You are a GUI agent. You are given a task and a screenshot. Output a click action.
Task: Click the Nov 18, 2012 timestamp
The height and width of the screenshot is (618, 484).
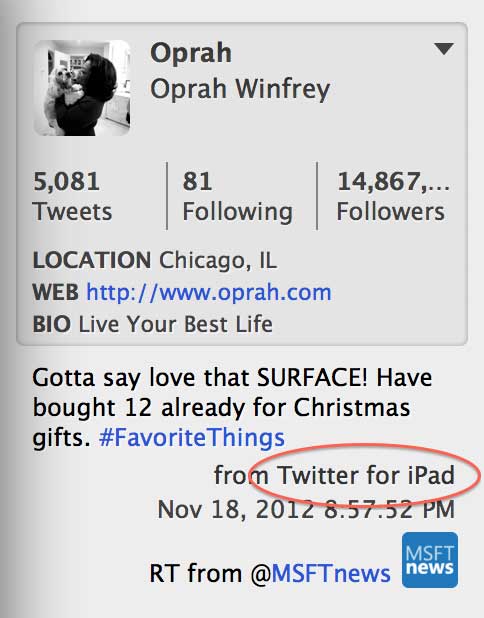point(306,509)
